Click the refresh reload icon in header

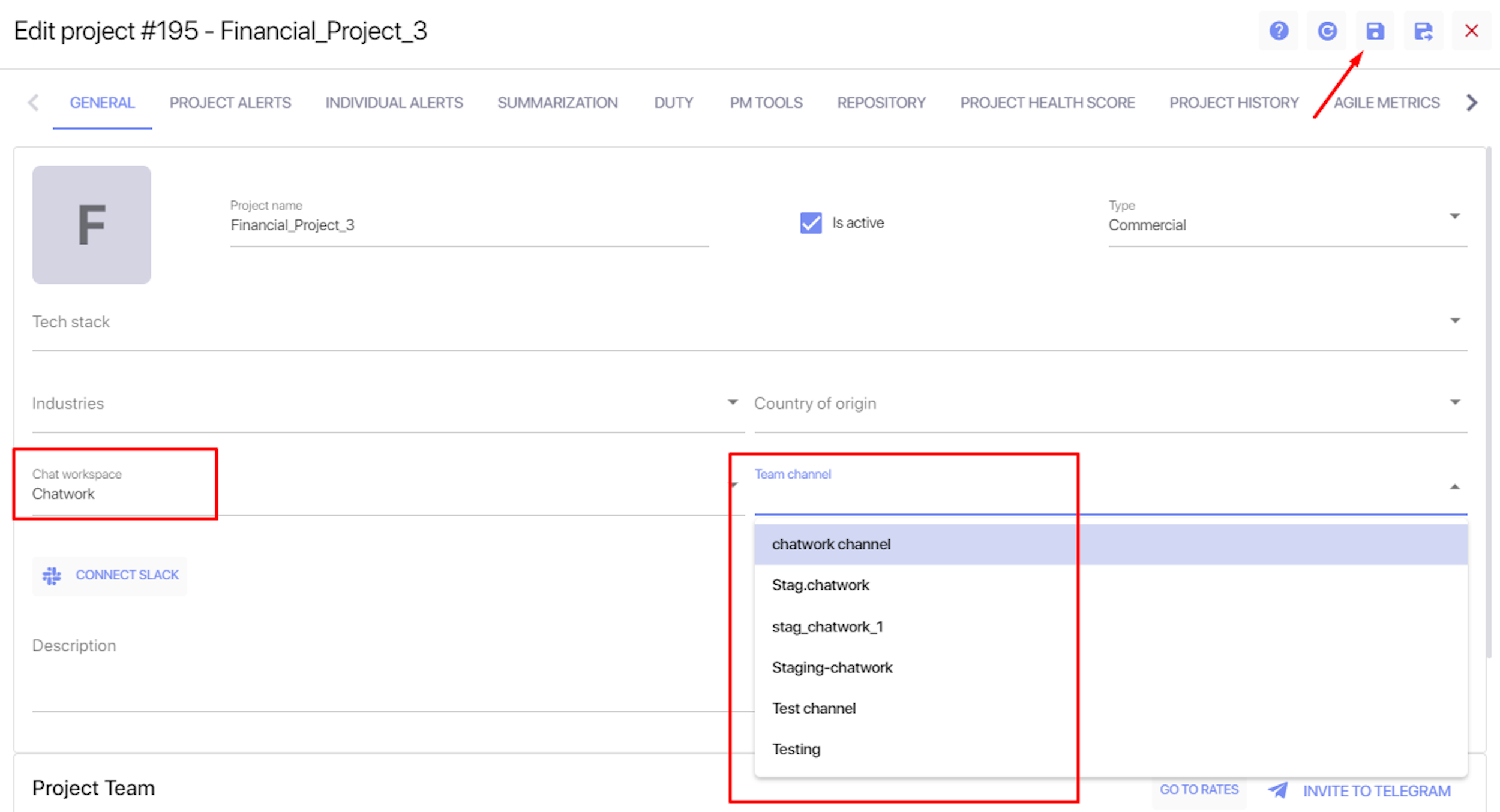click(x=1327, y=31)
